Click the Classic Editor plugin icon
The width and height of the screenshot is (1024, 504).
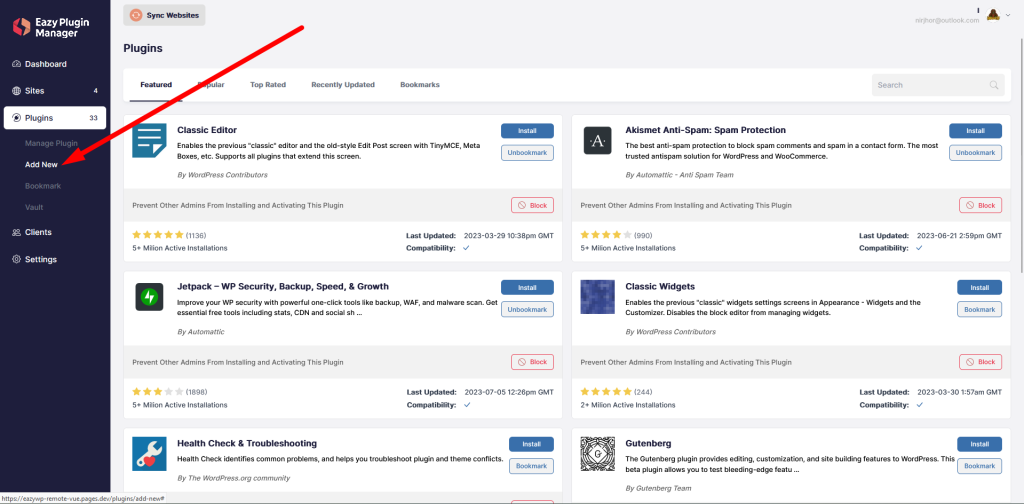[x=150, y=140]
